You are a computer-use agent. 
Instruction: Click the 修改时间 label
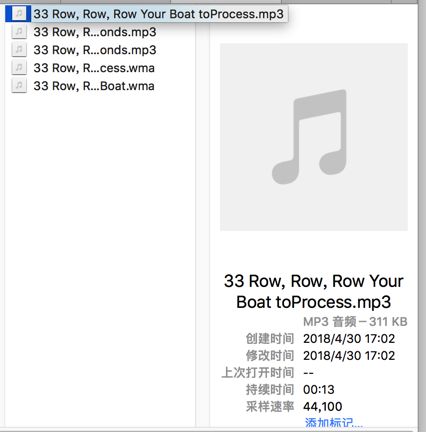pyautogui.click(x=270, y=356)
